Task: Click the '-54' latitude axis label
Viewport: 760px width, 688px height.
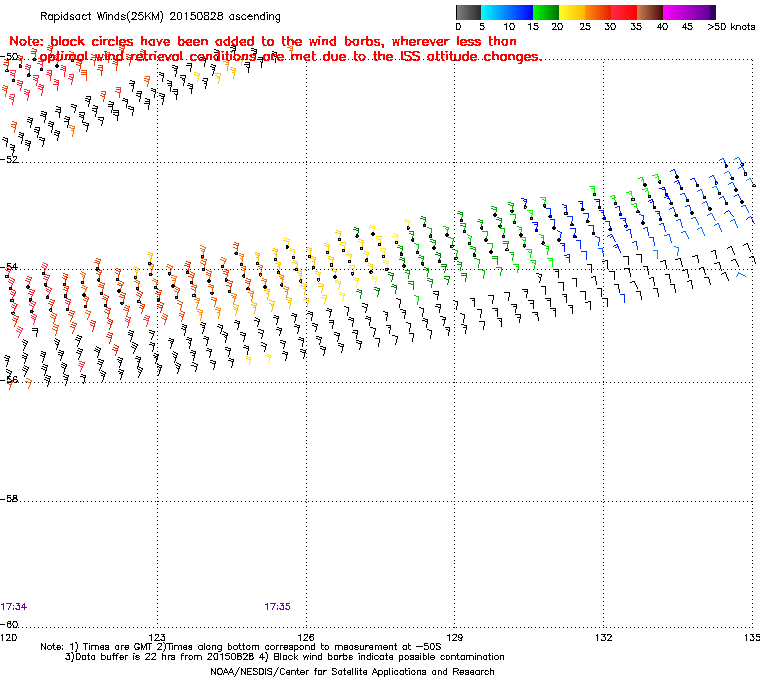Action: [9, 267]
